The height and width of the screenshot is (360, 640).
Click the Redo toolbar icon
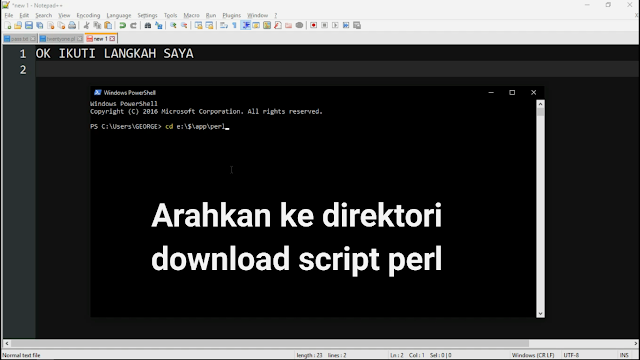tap(133, 25)
